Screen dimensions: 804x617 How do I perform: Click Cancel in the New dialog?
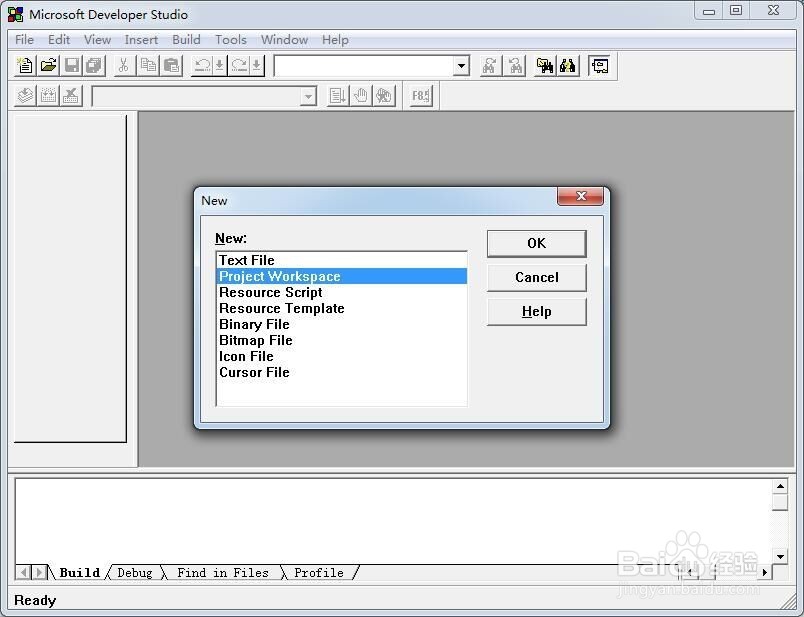(x=536, y=277)
